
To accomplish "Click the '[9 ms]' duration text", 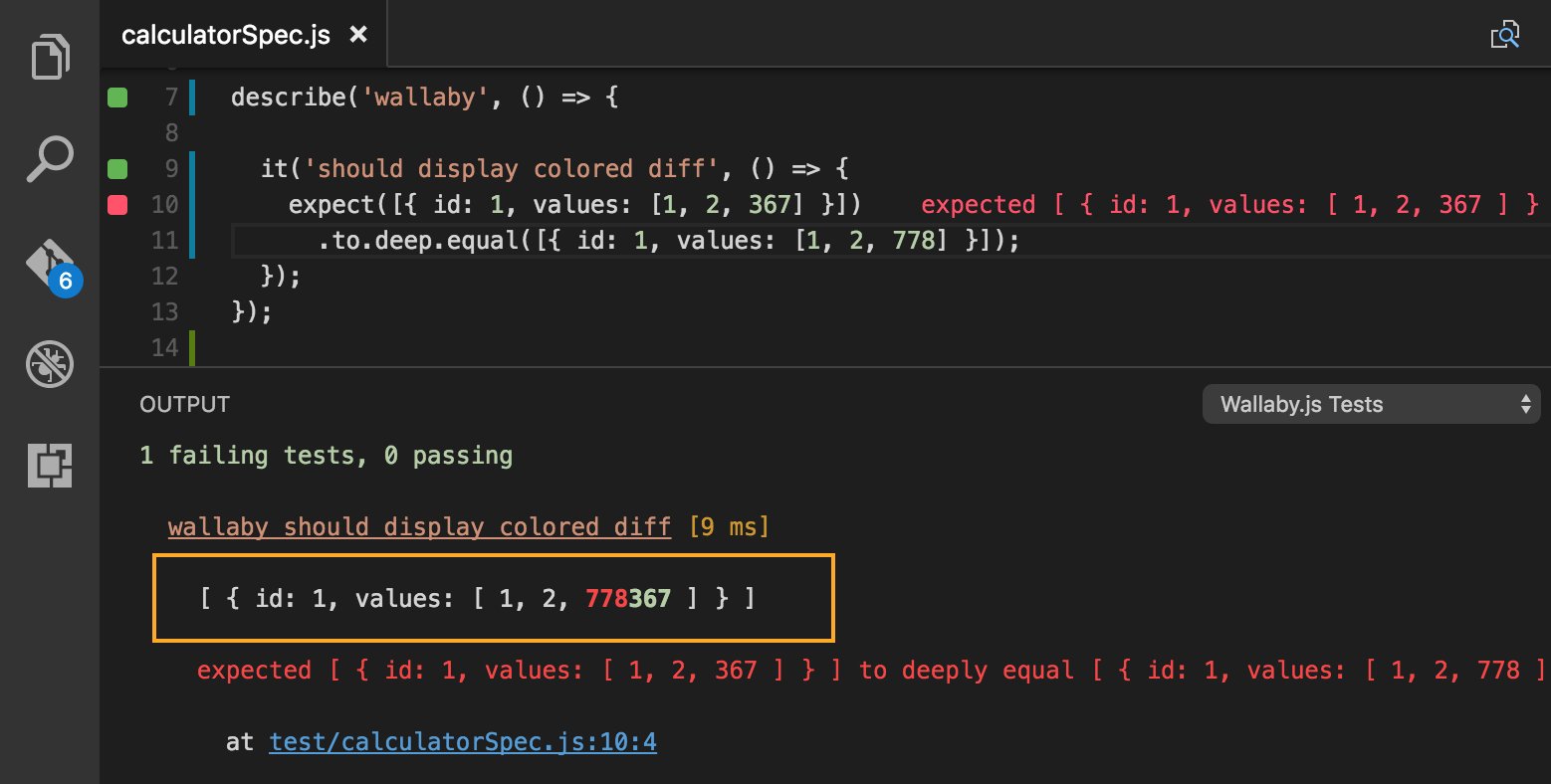I will click(x=729, y=526).
